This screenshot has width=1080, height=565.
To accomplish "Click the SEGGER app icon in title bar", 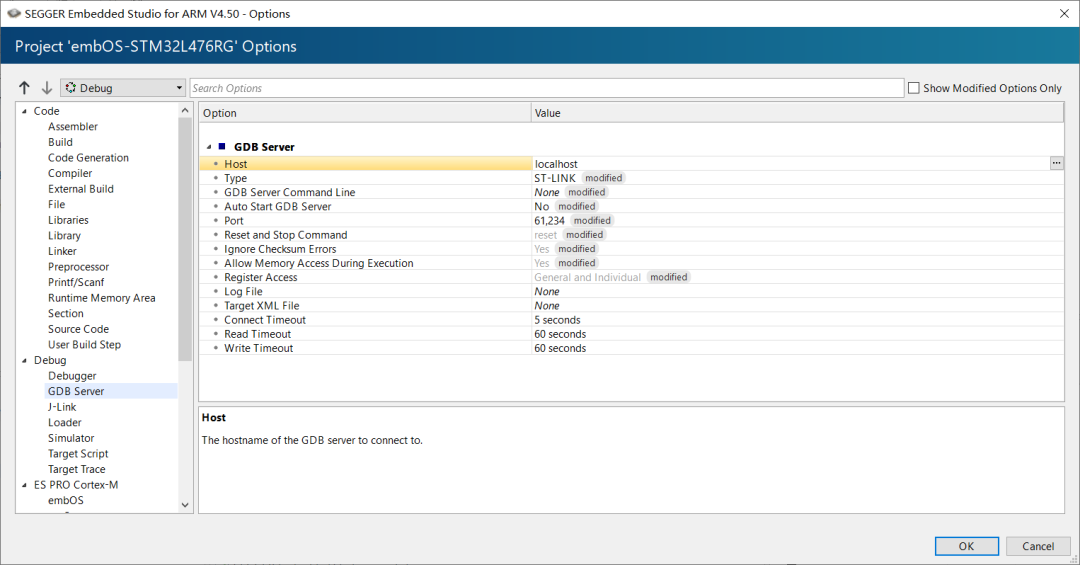I will 13,13.
